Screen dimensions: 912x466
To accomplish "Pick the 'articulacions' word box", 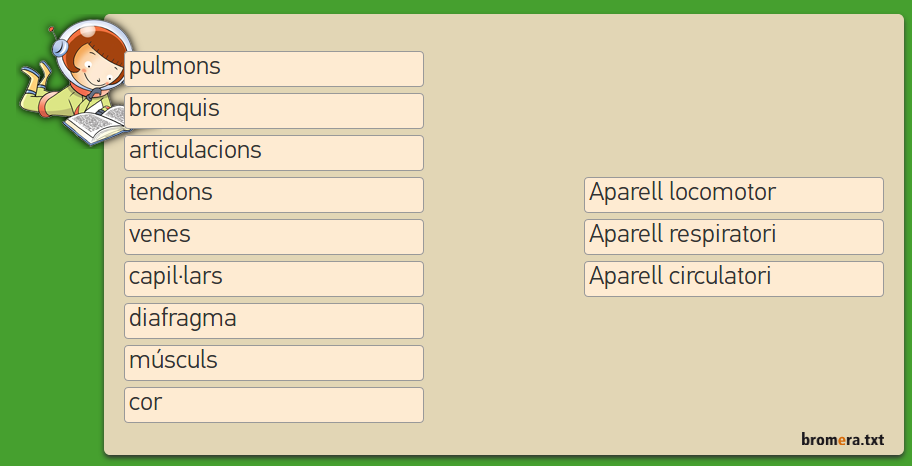I will (x=273, y=153).
